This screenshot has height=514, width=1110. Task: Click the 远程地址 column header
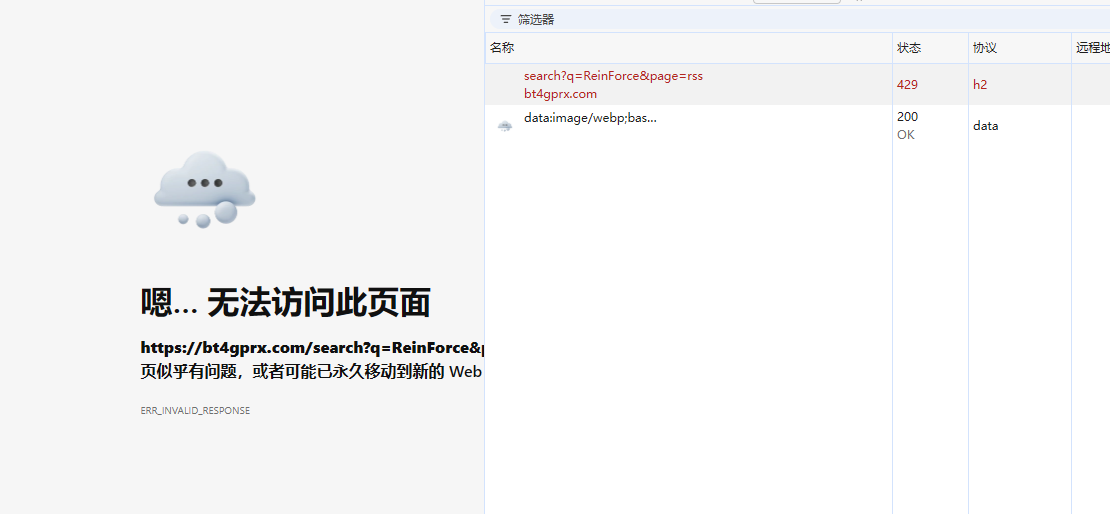pos(1092,48)
